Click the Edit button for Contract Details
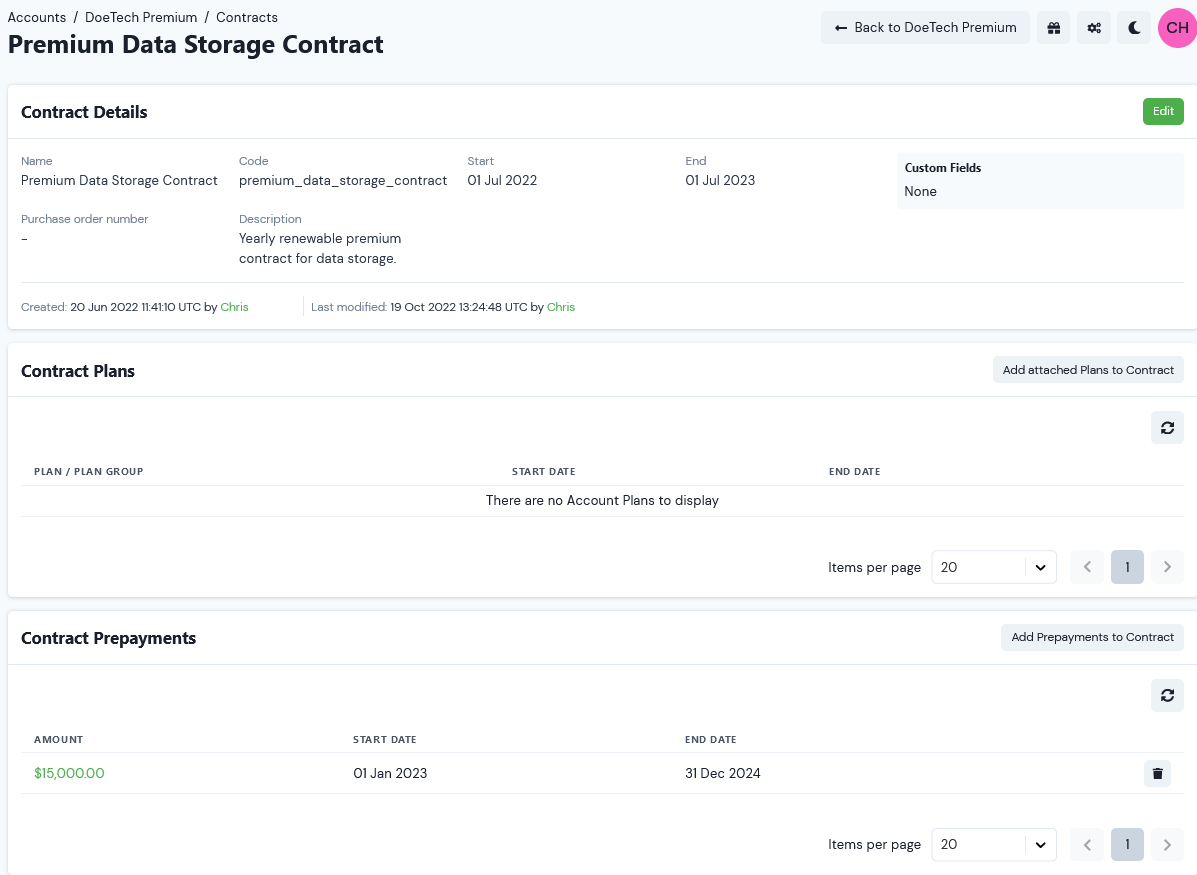Screen dimensions: 1197x875 coord(1162,111)
